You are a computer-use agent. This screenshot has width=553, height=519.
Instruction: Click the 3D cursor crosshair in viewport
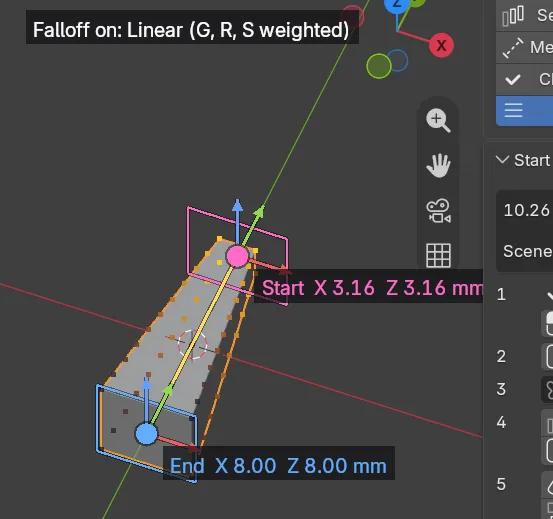coord(193,344)
